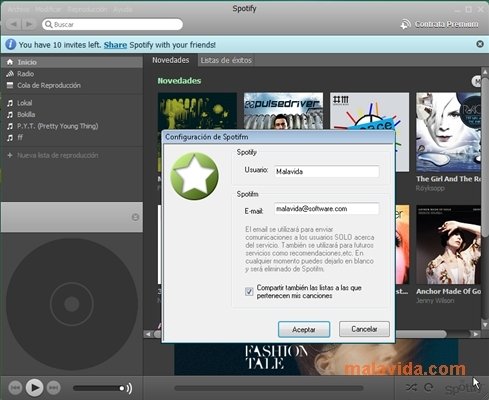
Task: Click the E-mail field in Spotifm dialog
Action: tap(326, 209)
